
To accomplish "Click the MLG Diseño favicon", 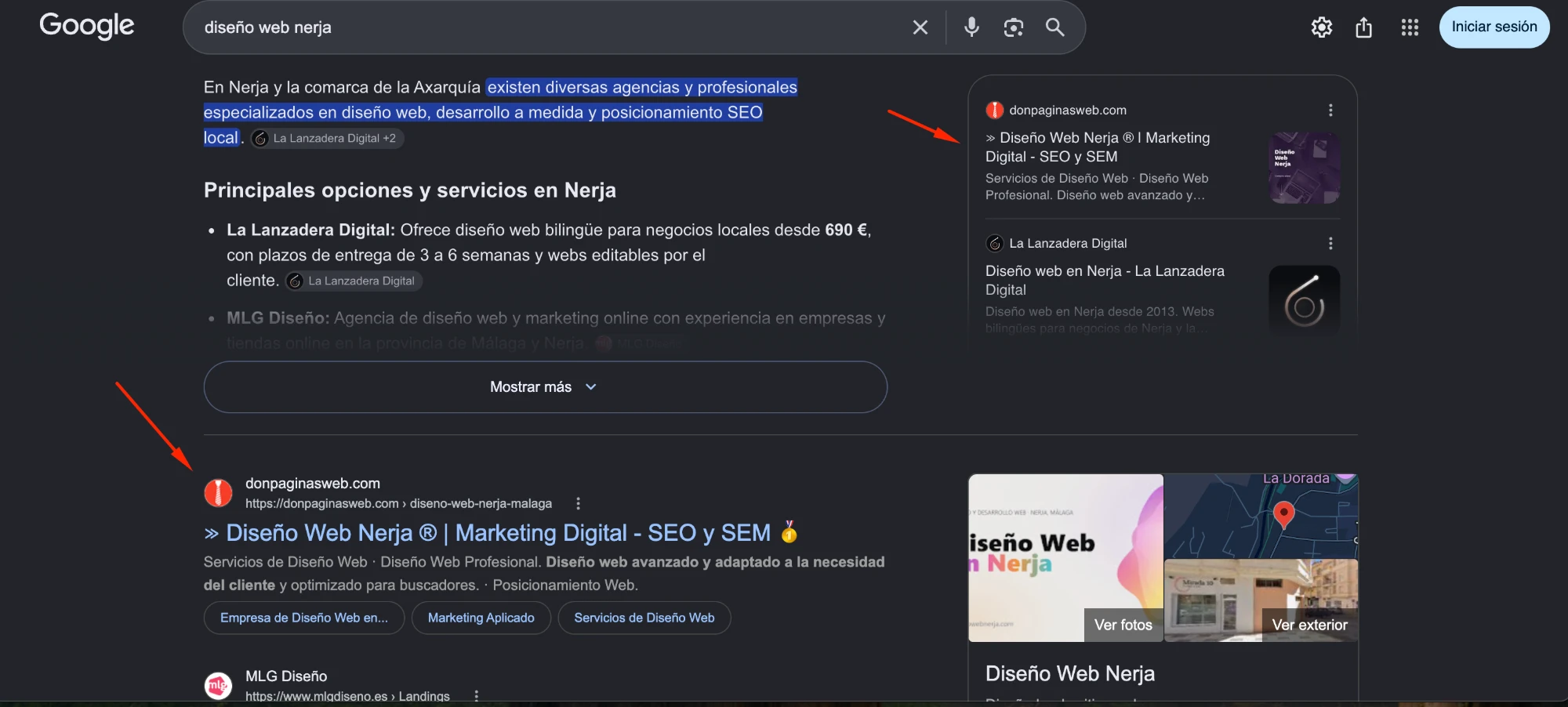I will (x=218, y=686).
